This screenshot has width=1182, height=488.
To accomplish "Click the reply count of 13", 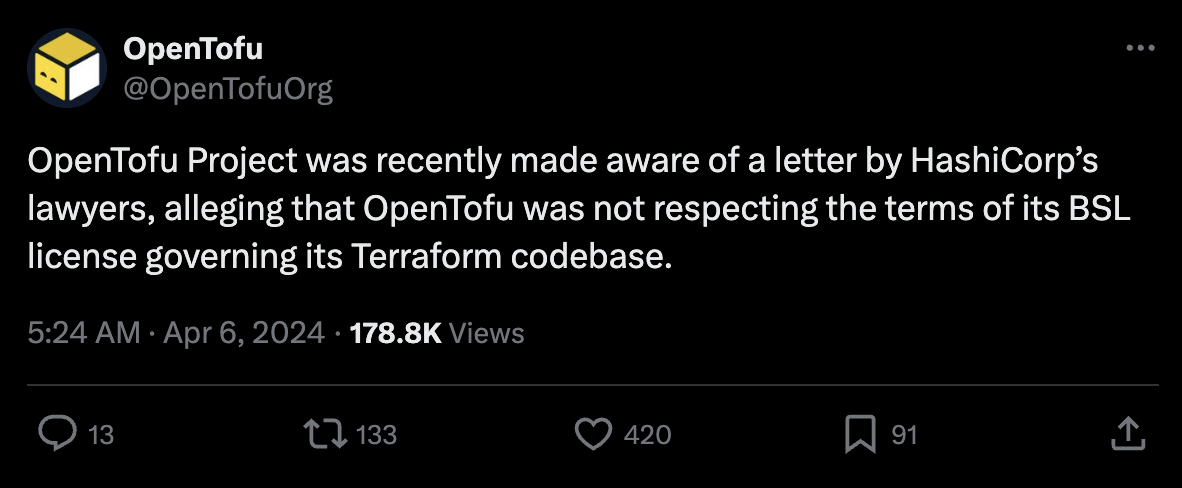I will click(101, 435).
